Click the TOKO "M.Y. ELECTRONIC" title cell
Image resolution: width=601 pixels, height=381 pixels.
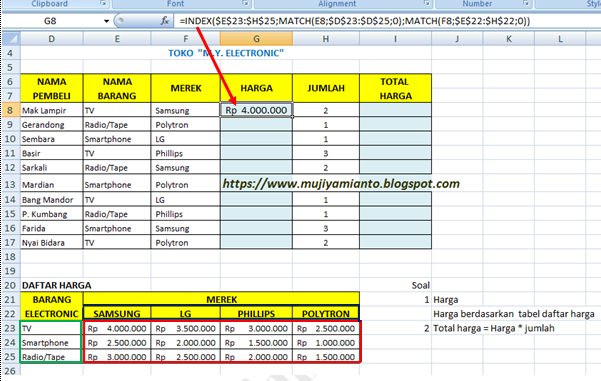(226, 53)
